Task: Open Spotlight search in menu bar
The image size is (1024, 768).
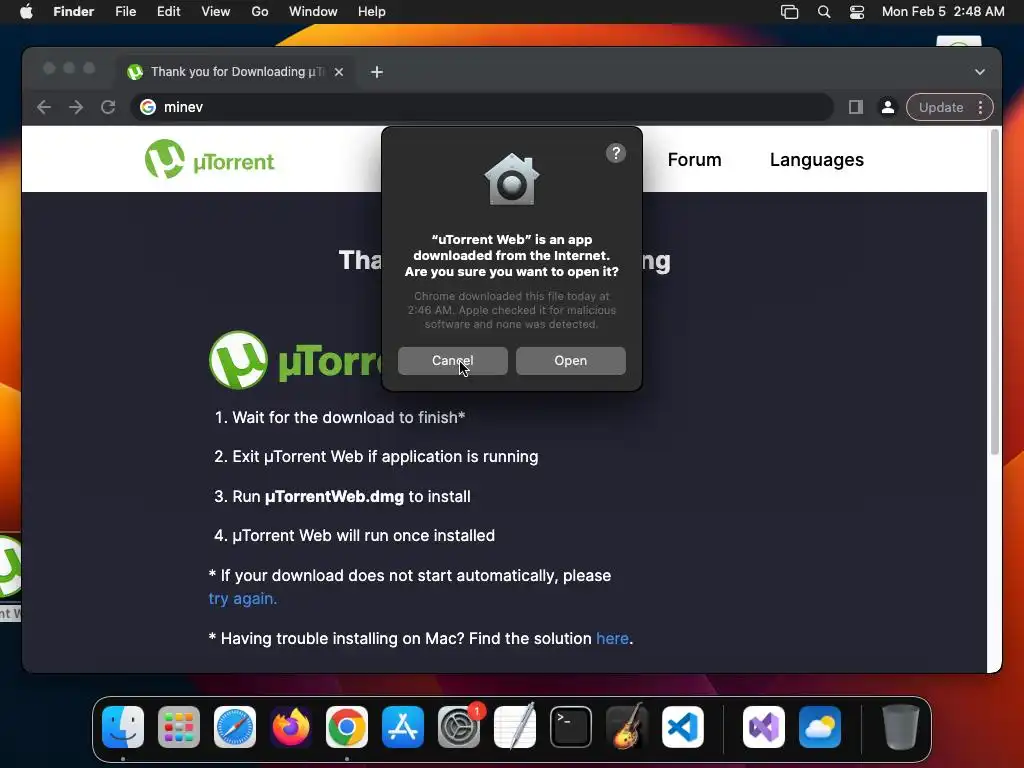Action: coord(824,12)
